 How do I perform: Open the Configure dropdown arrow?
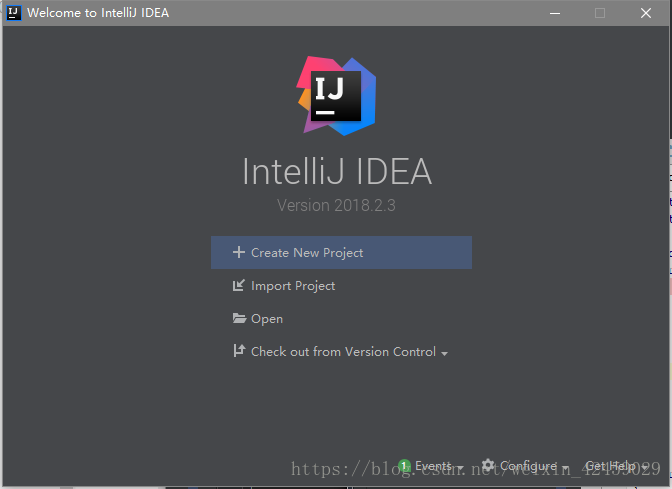pyautogui.click(x=566, y=468)
